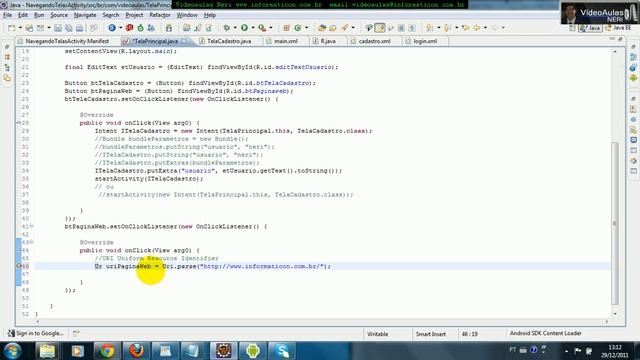This screenshot has height=360, width=640.
Task: Open the Help menu
Action: pos(210,15)
